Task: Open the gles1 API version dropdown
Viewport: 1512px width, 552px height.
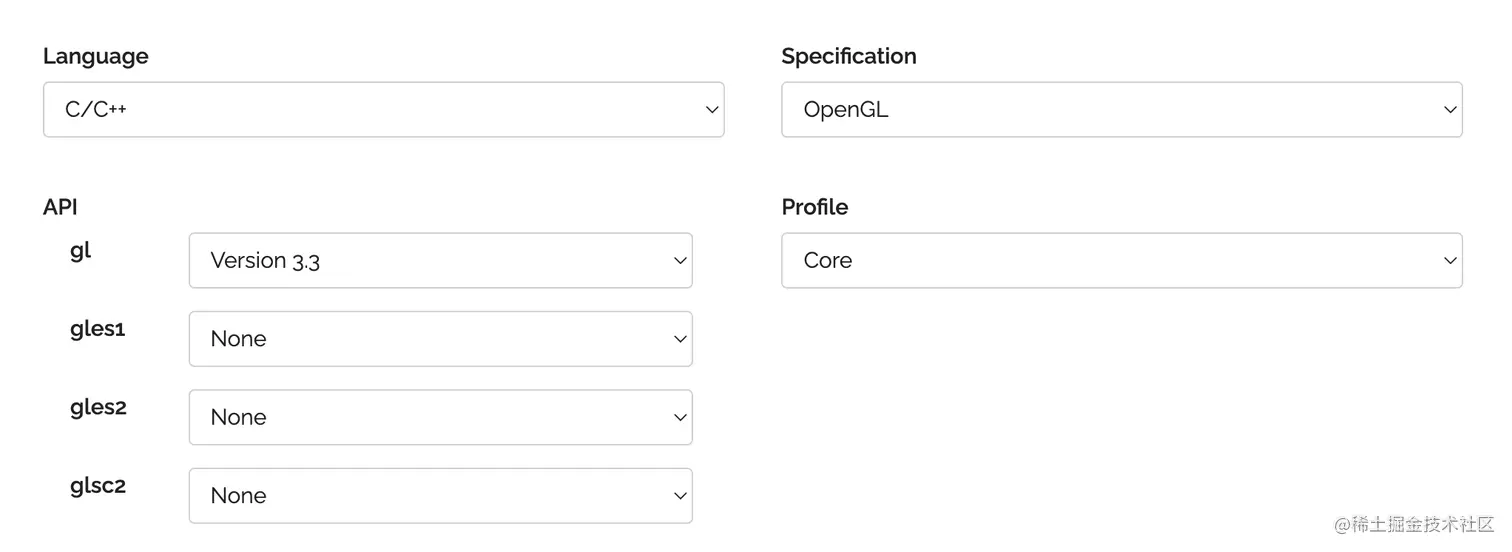Action: 440,339
